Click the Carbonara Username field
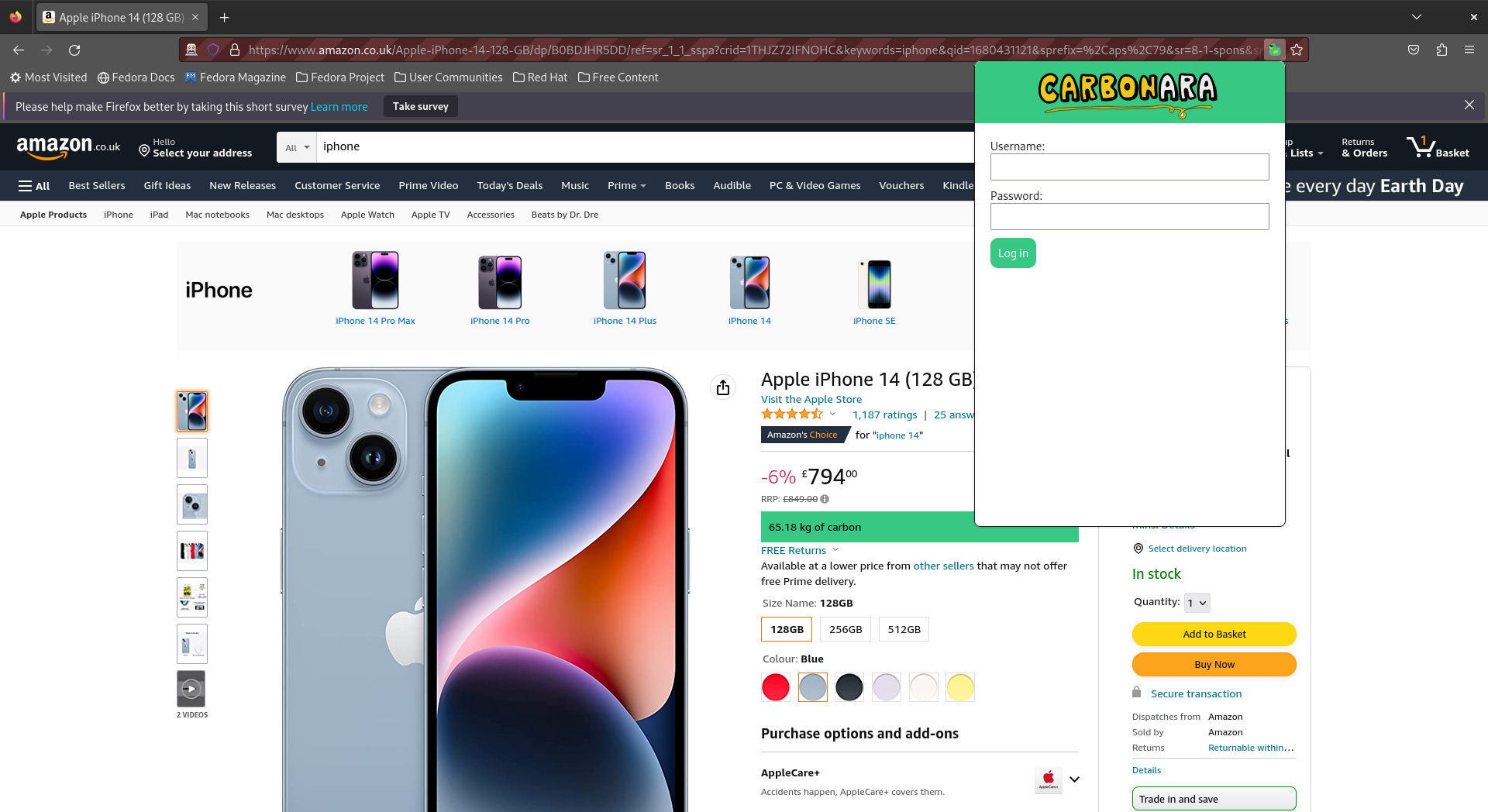1488x812 pixels. coord(1129,167)
